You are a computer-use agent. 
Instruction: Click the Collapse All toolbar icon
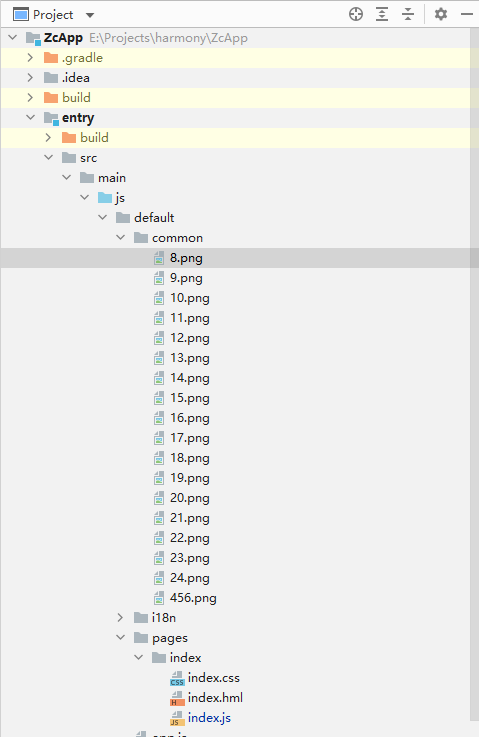coord(408,14)
